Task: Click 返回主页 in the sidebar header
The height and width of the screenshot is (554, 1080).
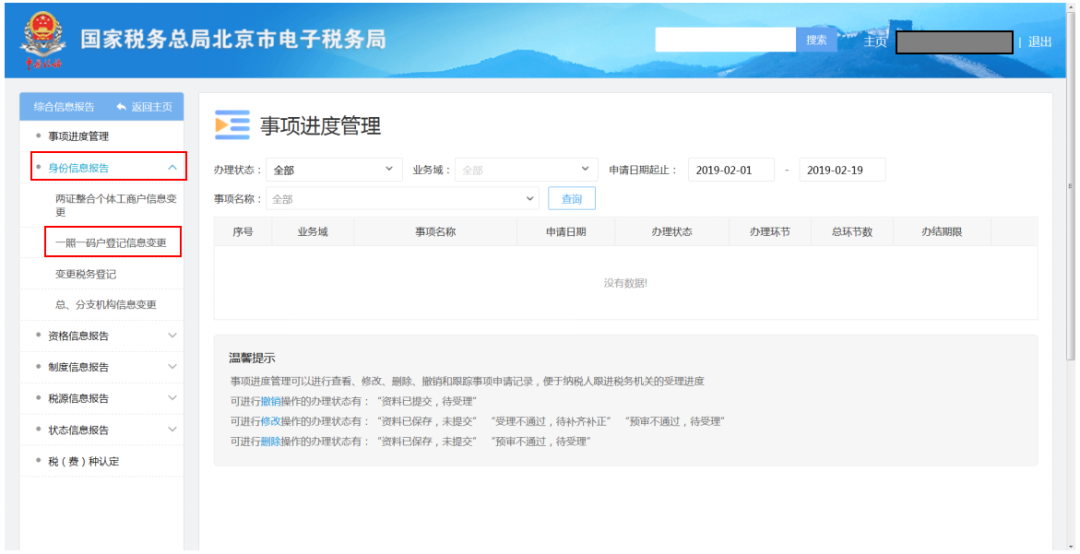Action: pos(152,107)
